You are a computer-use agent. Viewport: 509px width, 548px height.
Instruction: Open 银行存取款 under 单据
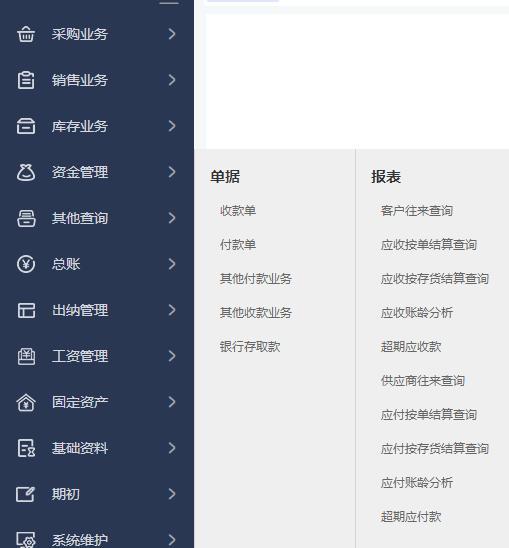250,347
